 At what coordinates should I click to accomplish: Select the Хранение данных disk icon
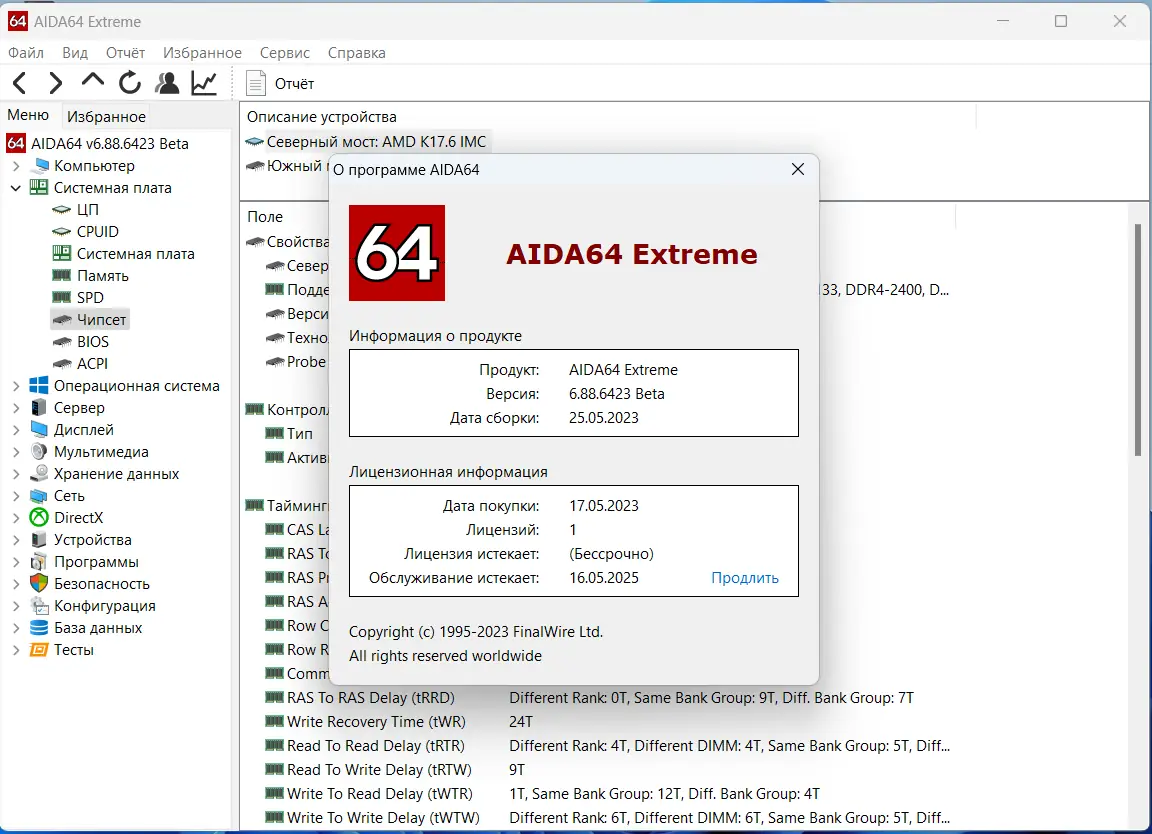pos(39,473)
